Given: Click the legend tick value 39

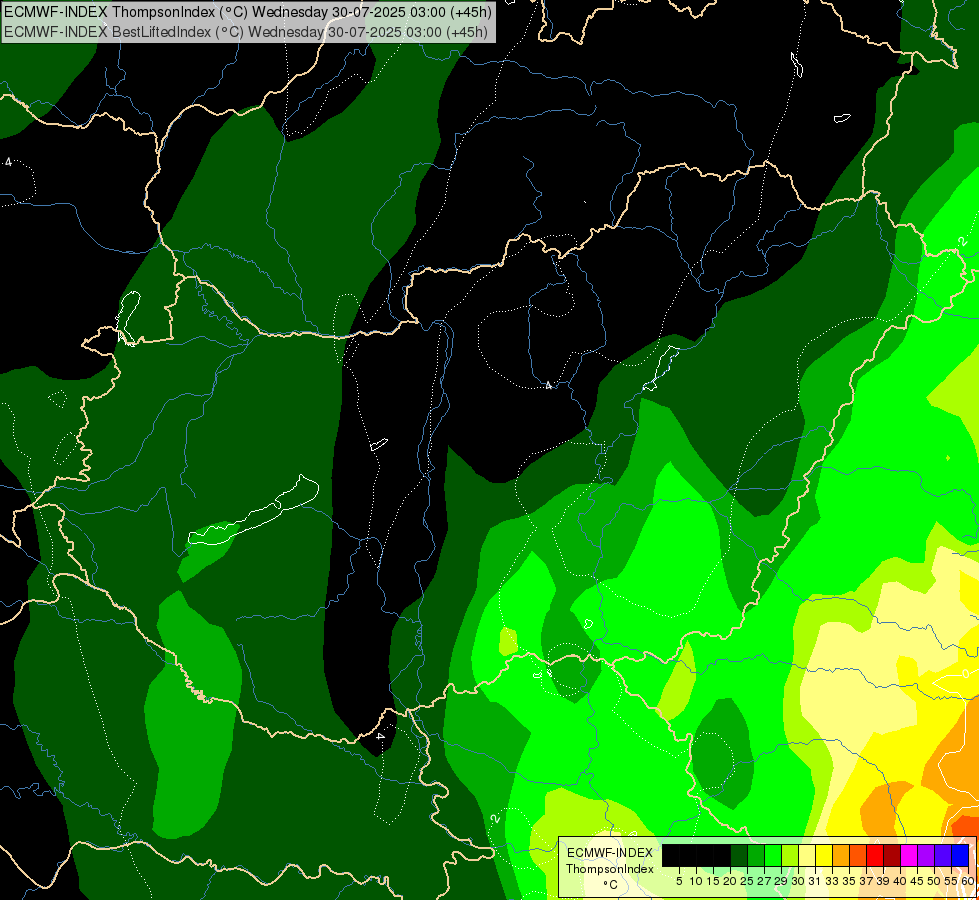Looking at the screenshot, I should (x=883, y=881).
